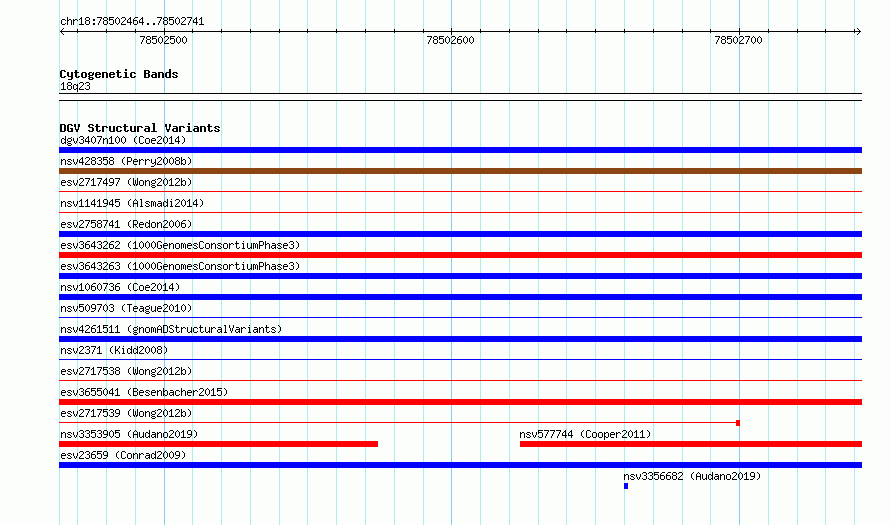Screen dimensions: 890x525
Task: Open variant nsv1141945 (Alsmadi2014) label
Action: point(132,203)
